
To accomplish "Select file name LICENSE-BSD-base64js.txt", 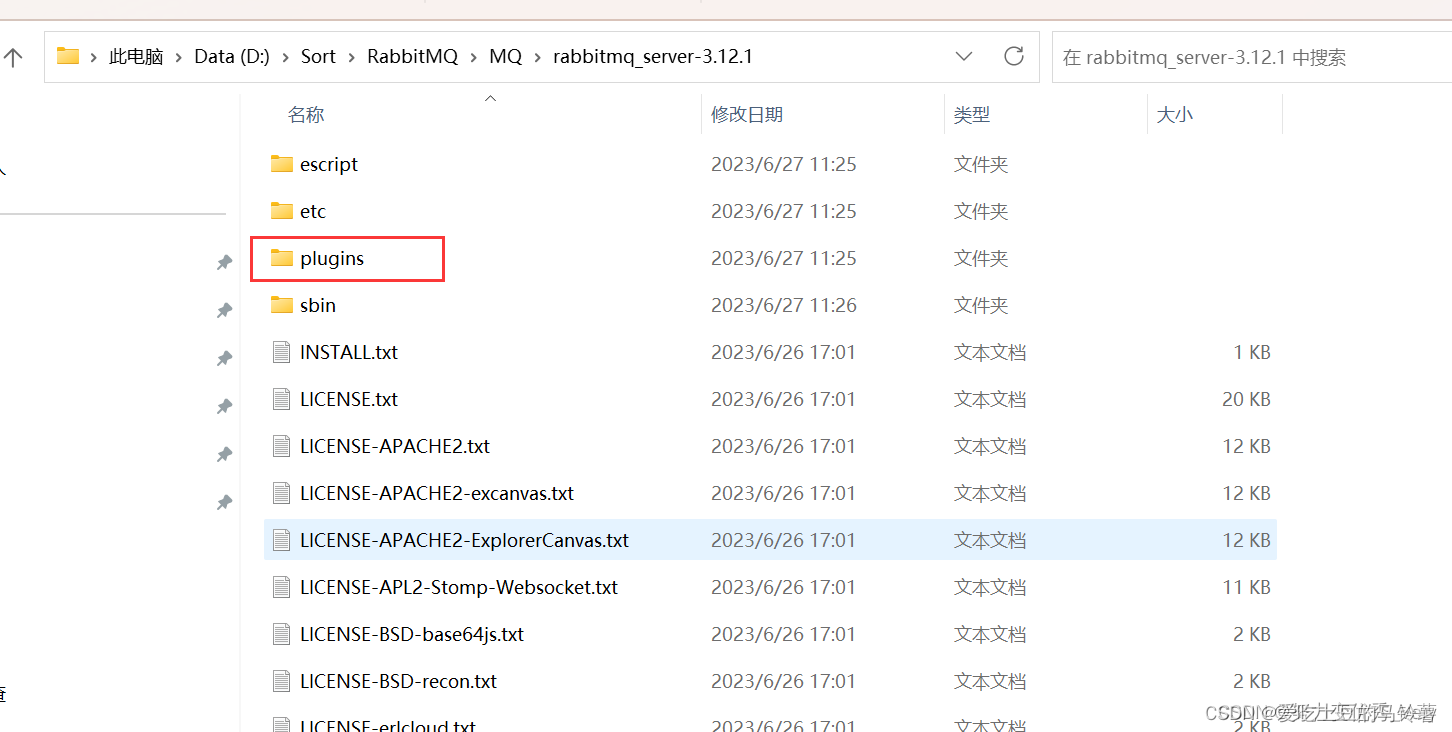I will coord(412,634).
